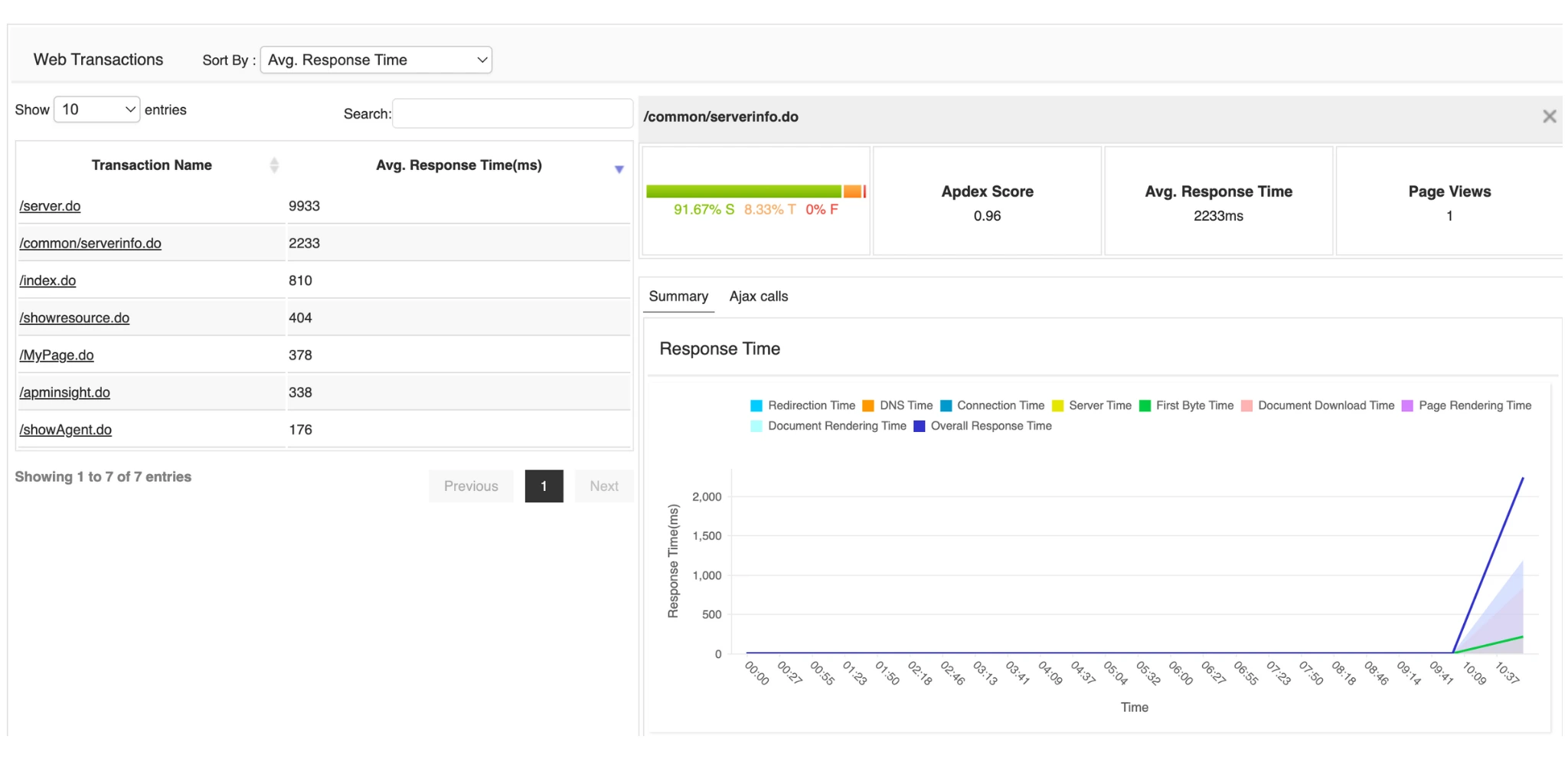Select the Summary tab

pos(678,296)
